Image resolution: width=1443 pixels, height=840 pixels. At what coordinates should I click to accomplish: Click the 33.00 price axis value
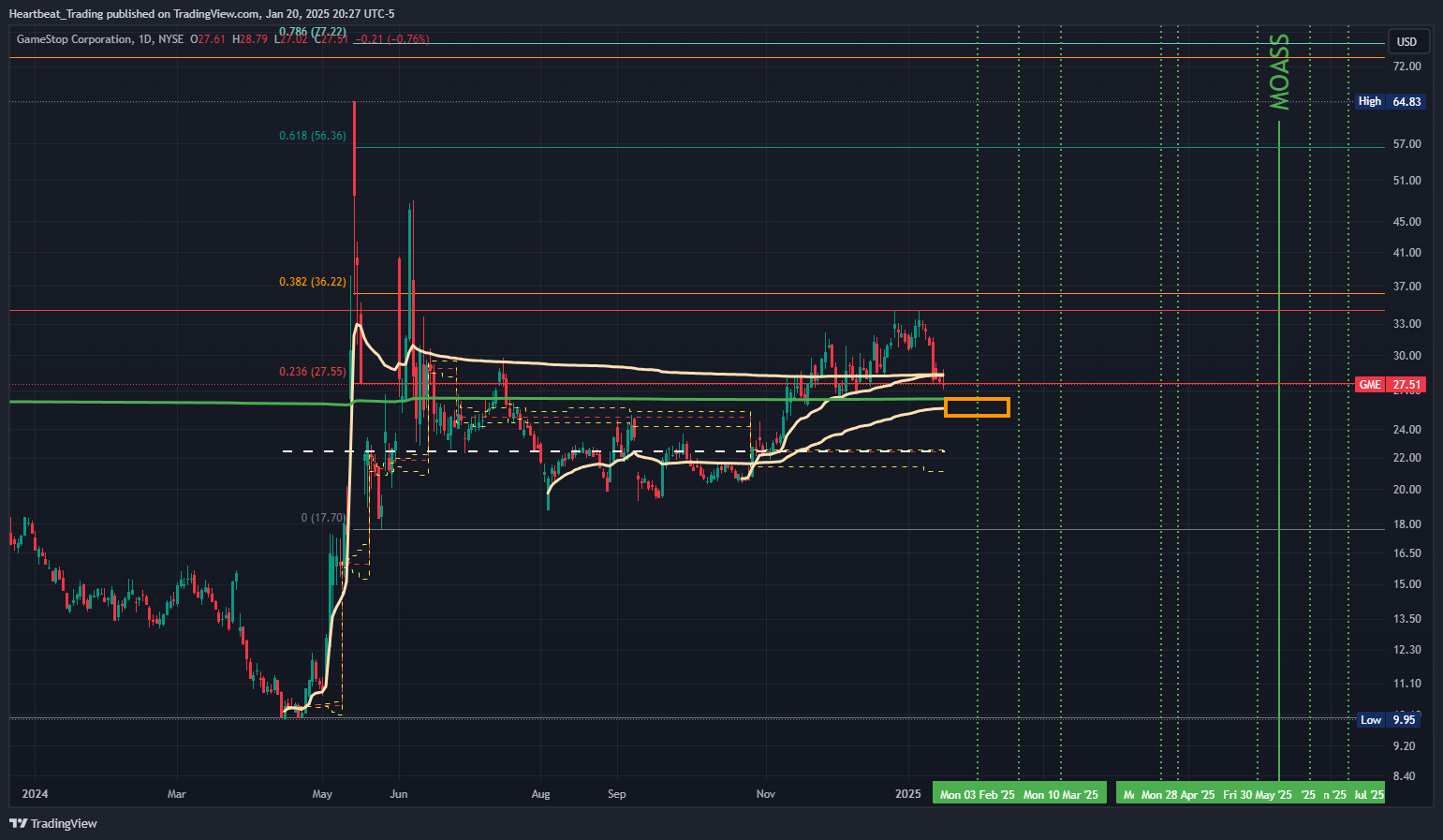coord(1406,324)
